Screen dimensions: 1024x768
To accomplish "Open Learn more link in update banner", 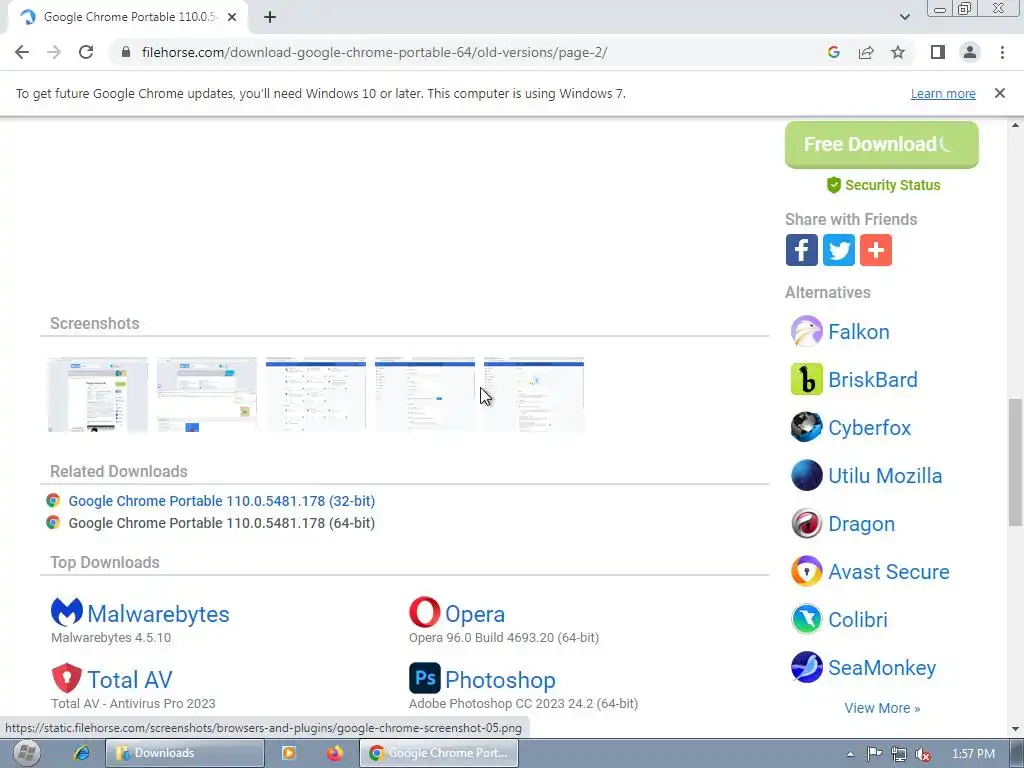I will tap(943, 93).
